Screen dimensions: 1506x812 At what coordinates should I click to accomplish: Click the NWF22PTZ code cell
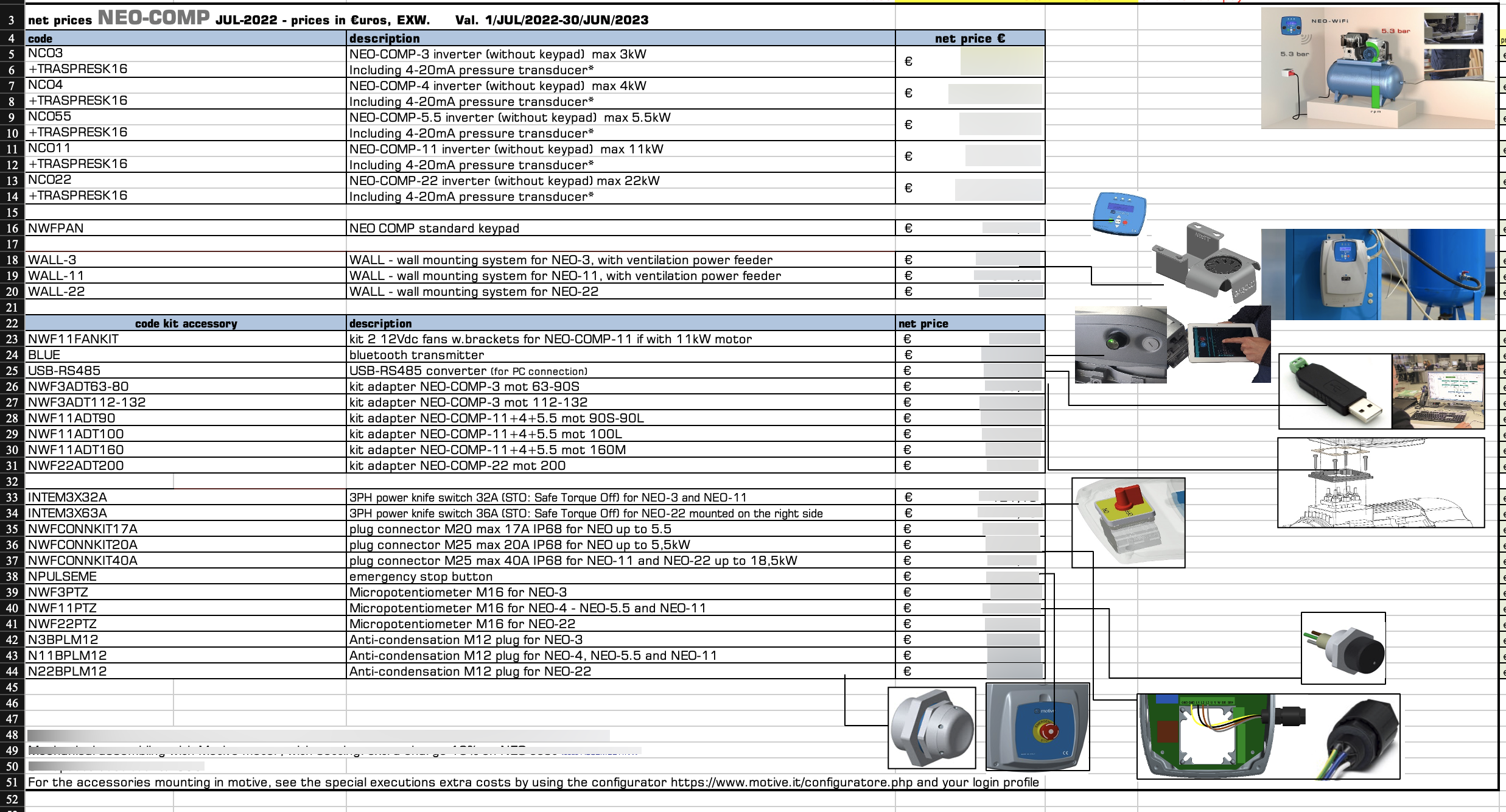[x=186, y=624]
